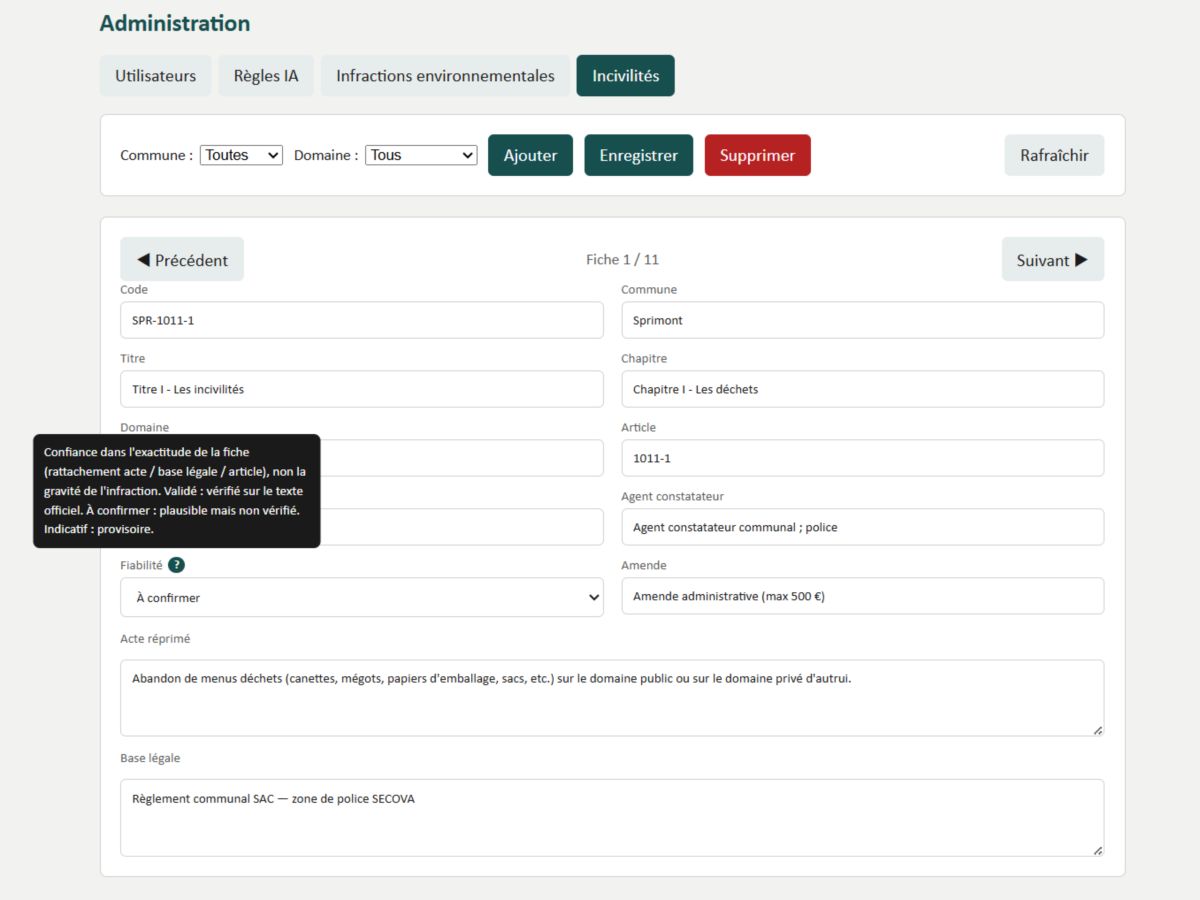Go to previous record with Précédent
The height and width of the screenshot is (900, 1200).
[x=182, y=259]
